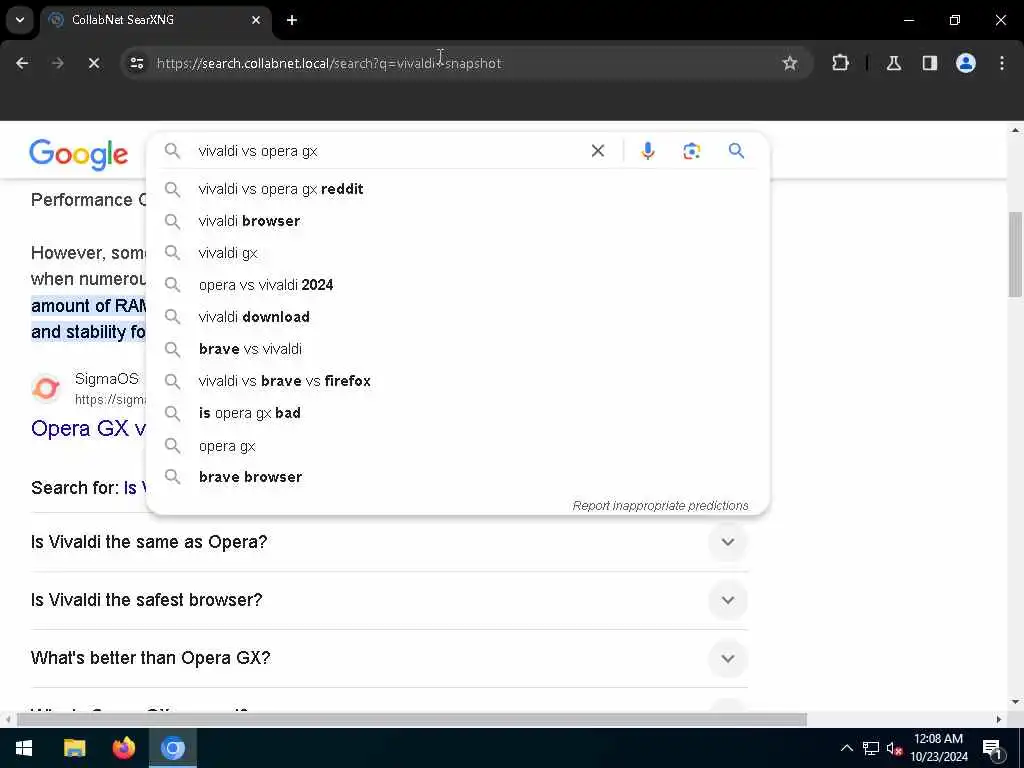Start voice search with the microphone icon

pos(647,151)
